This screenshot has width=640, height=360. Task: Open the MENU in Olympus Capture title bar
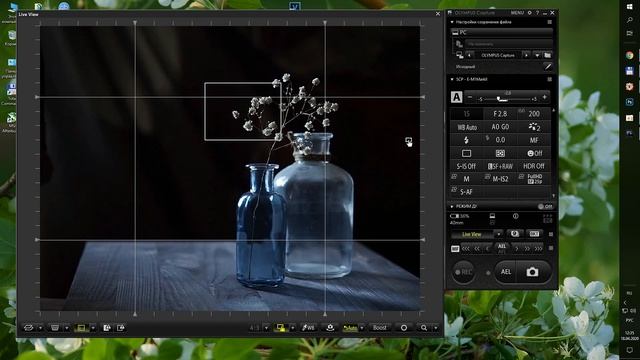pos(517,13)
